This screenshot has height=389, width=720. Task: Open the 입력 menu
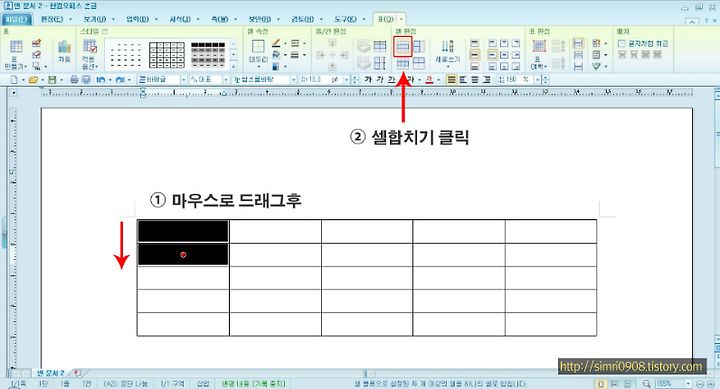point(137,19)
